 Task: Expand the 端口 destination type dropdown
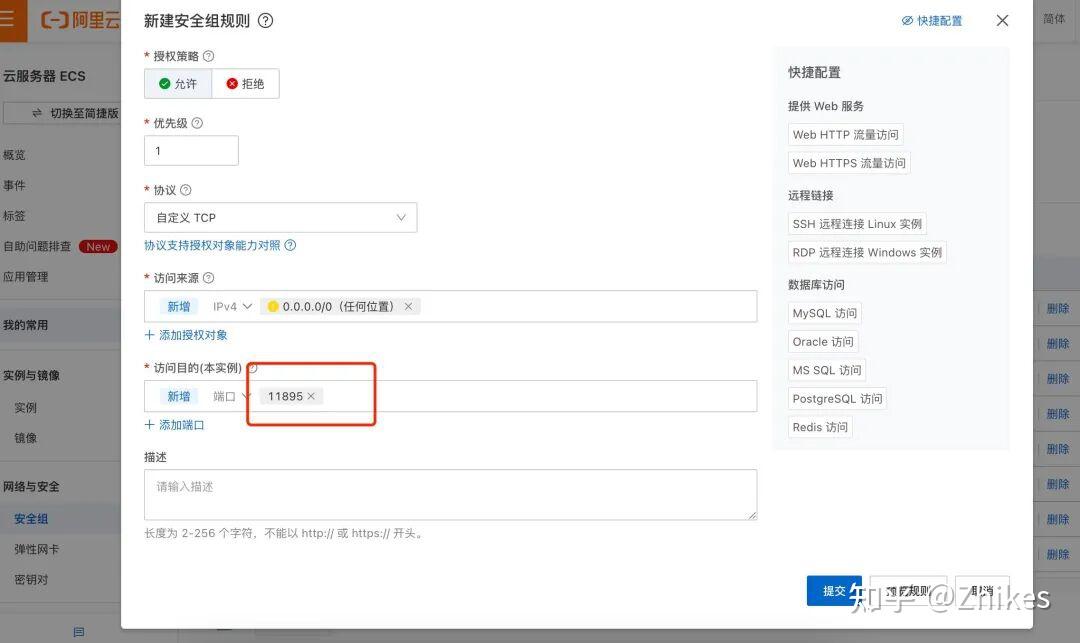(231, 396)
